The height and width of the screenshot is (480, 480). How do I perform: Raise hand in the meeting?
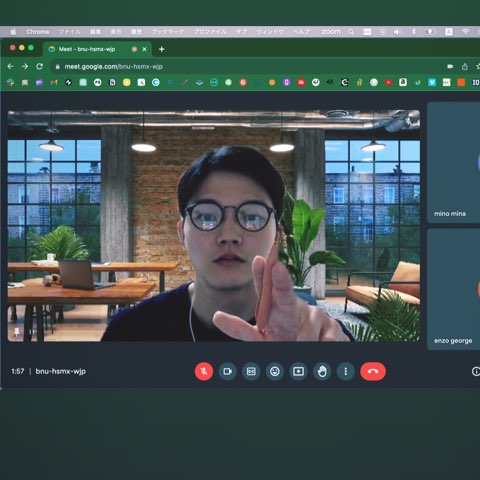click(322, 371)
